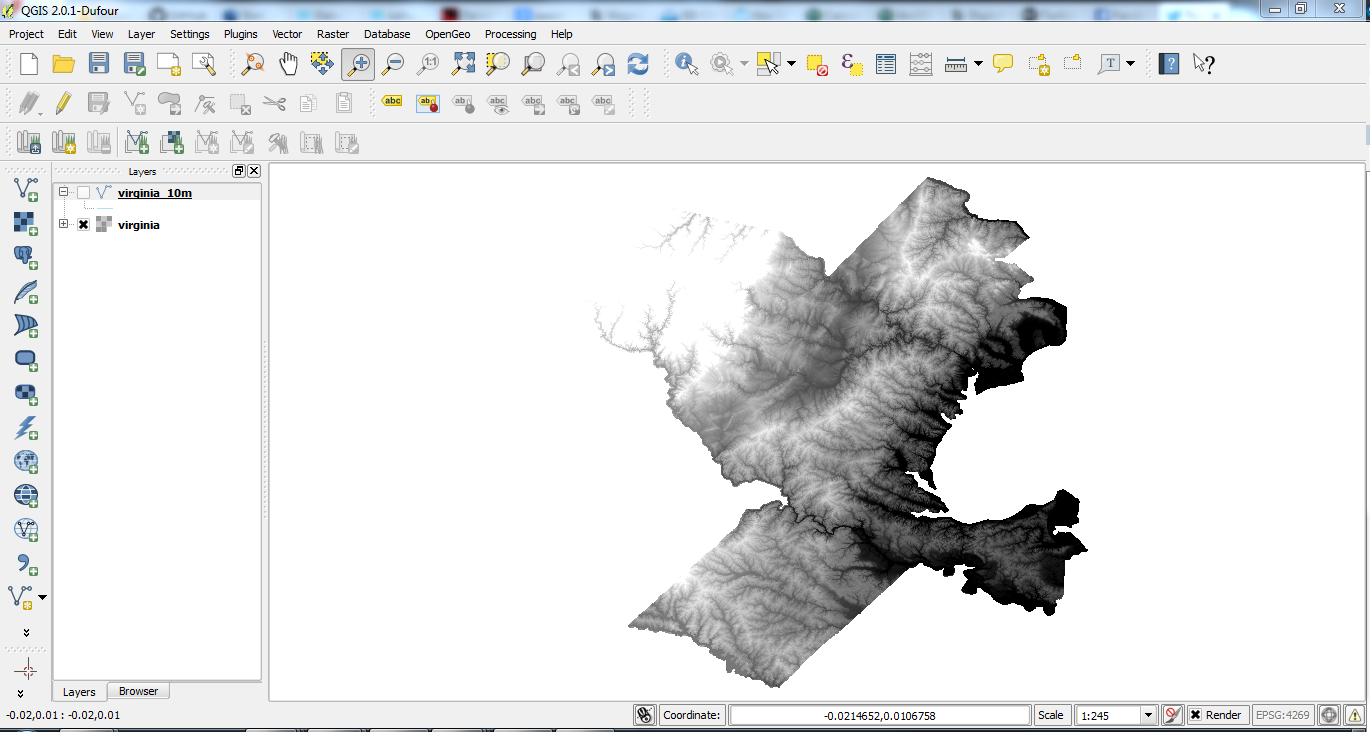Click the Zoom Full extent icon

point(463,63)
